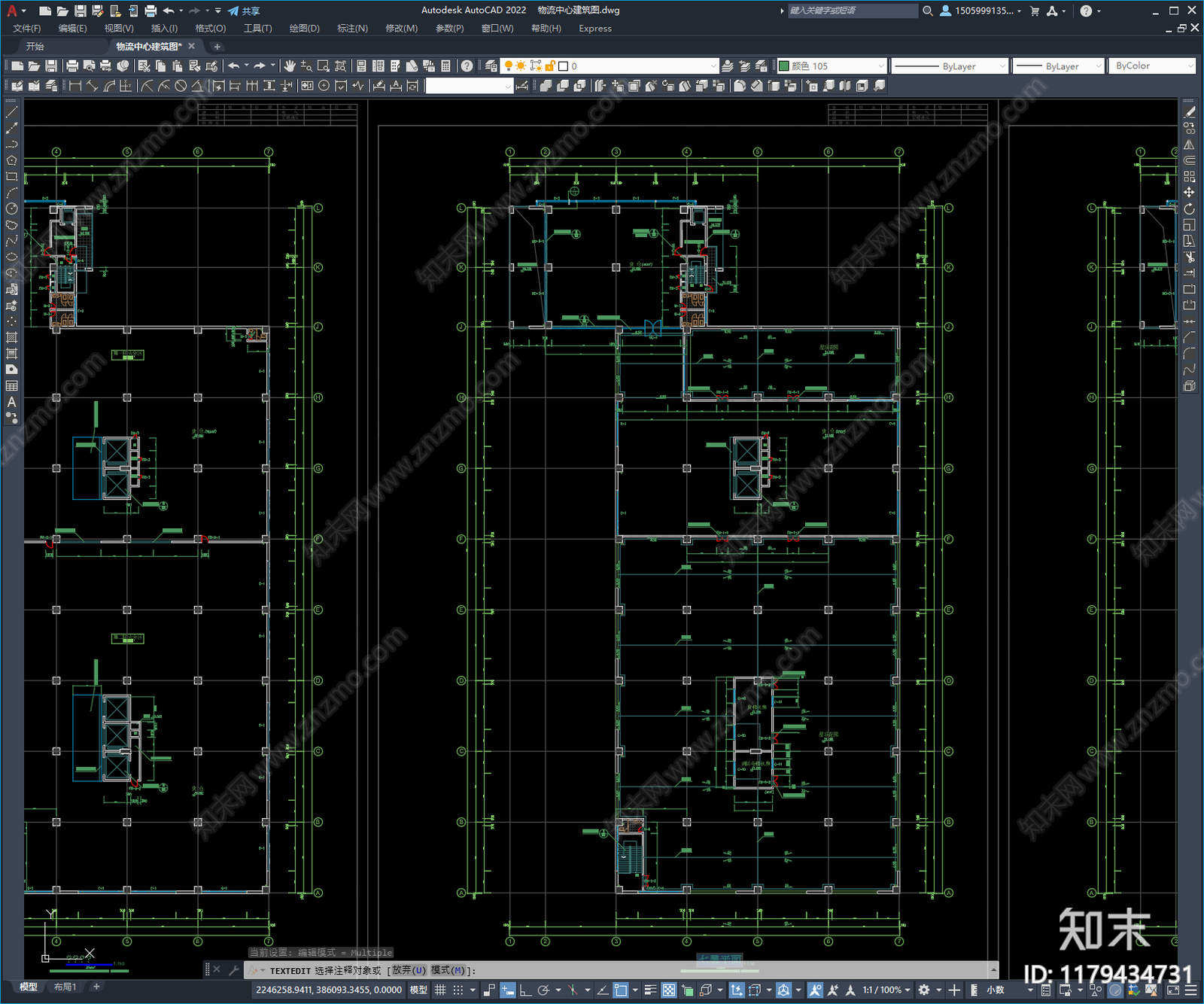Open the 绘图(D) menu
Image resolution: width=1204 pixels, height=1004 pixels.
pos(305,29)
